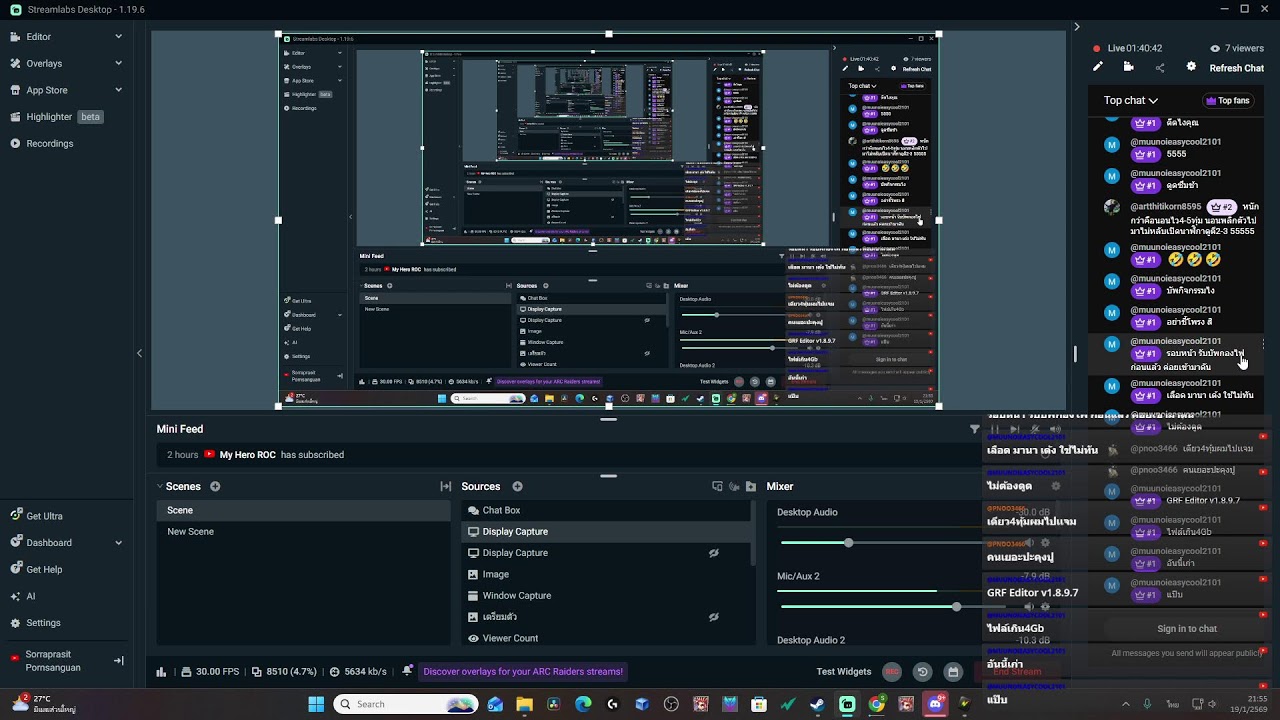Screen dimensions: 1280x720
Task: Open the weather widget showing 27°C
Action: [45, 704]
